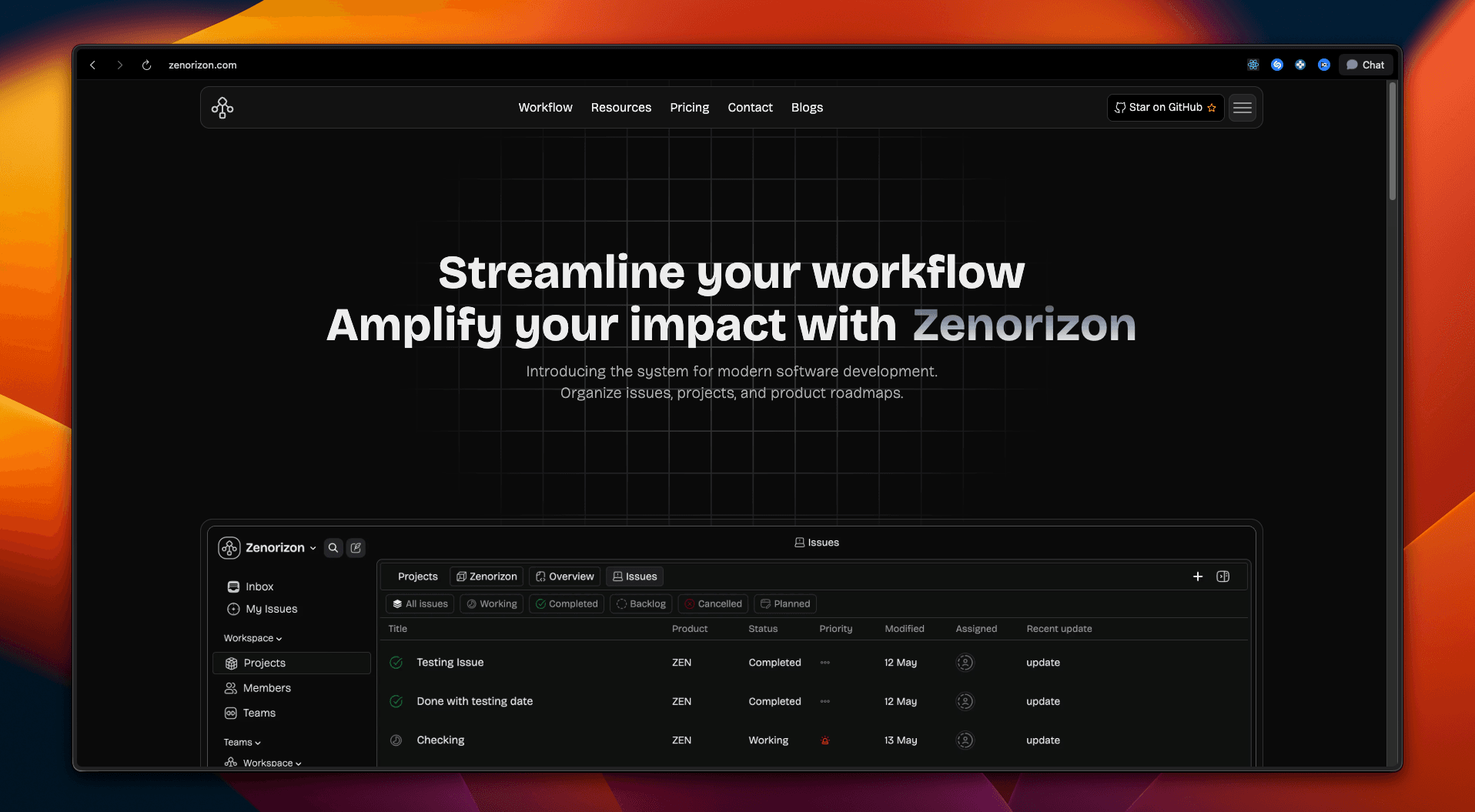The width and height of the screenshot is (1475, 812).
Task: Click the plus icon to add issue
Action: coord(1197,576)
